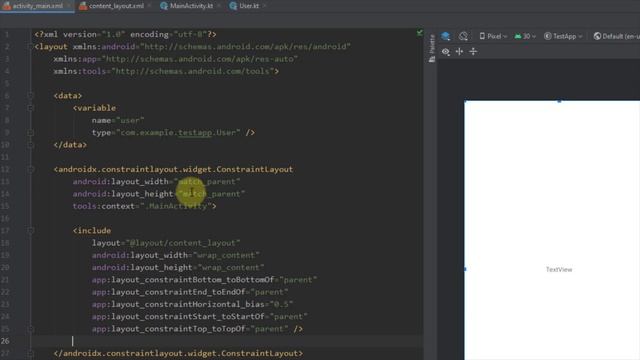Image resolution: width=640 pixels, height=360 pixels.
Task: Click the layout_width "match_parent" value
Action: tap(207, 182)
